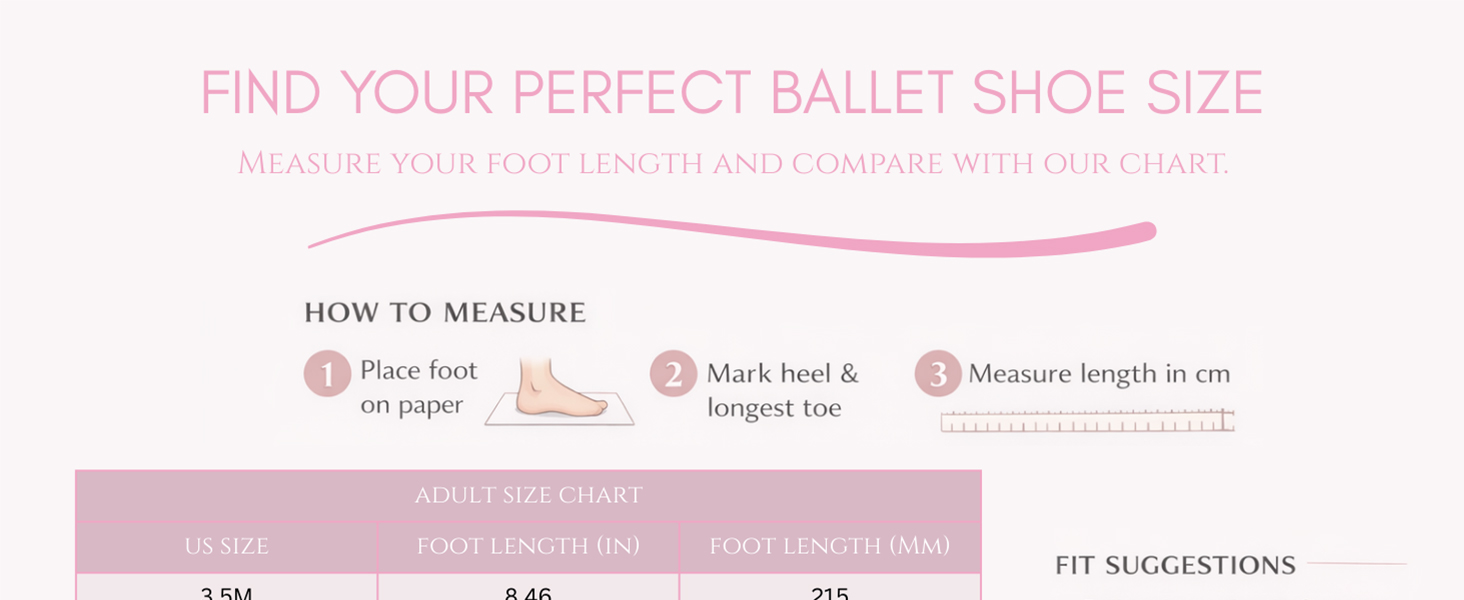Click the pink wavy divider line

[732, 233]
